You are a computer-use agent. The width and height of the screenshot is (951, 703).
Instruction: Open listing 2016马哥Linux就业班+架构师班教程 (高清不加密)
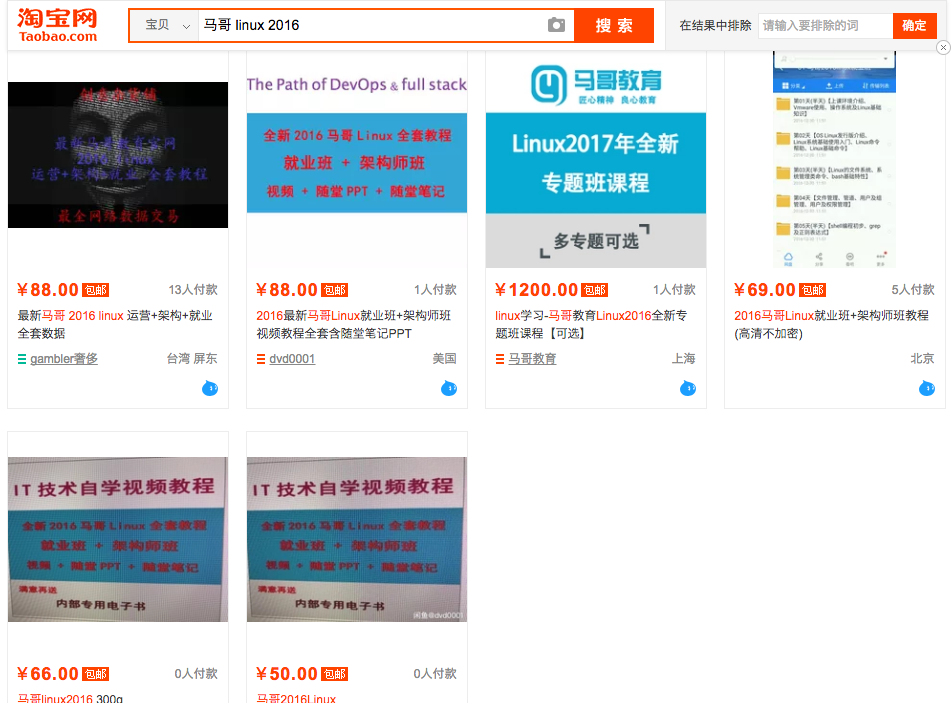tap(832, 325)
